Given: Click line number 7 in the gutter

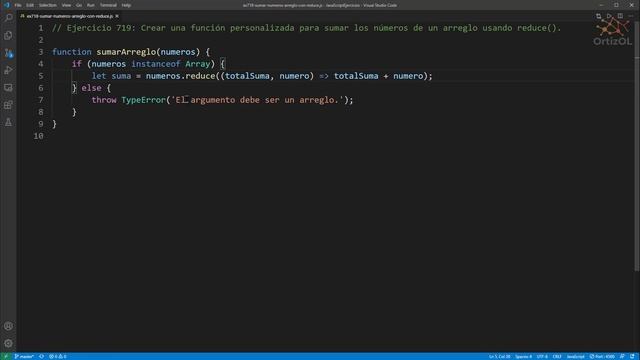Looking at the screenshot, I should pos(41,100).
